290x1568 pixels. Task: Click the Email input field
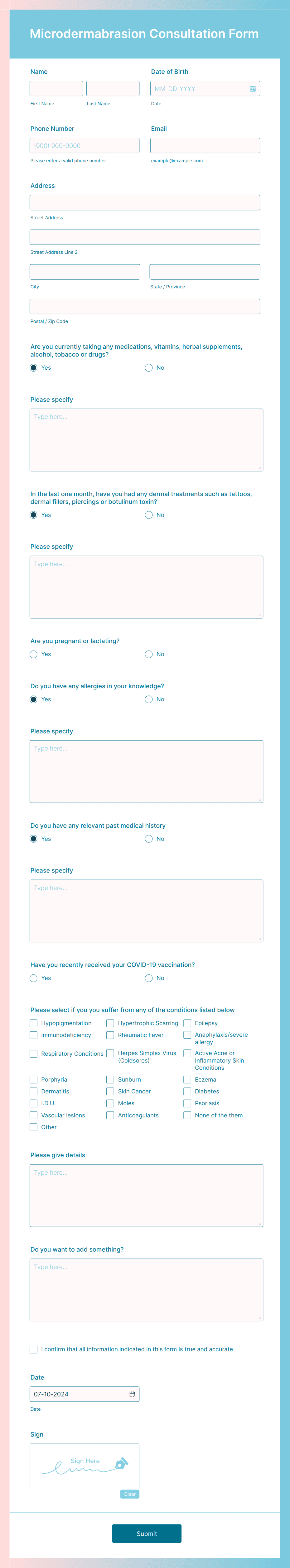coord(205,145)
